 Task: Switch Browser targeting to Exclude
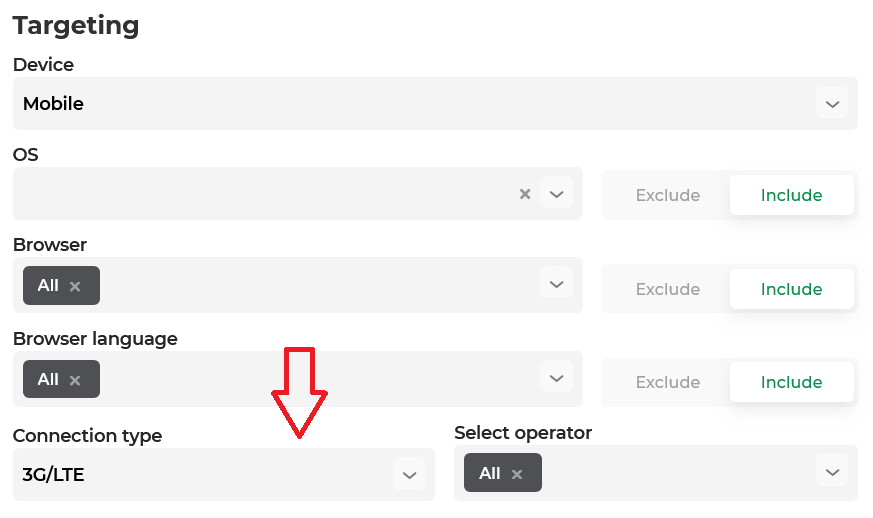pyautogui.click(x=668, y=289)
